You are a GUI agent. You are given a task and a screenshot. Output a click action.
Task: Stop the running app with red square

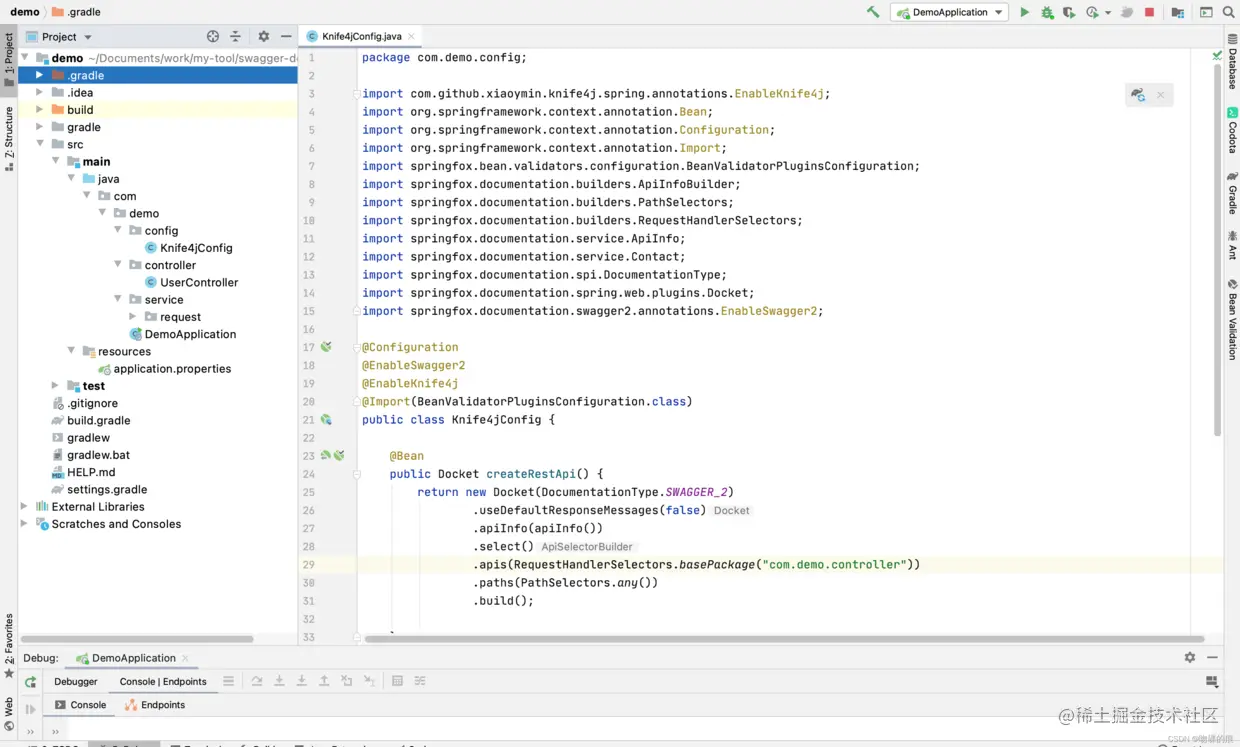click(x=1149, y=12)
